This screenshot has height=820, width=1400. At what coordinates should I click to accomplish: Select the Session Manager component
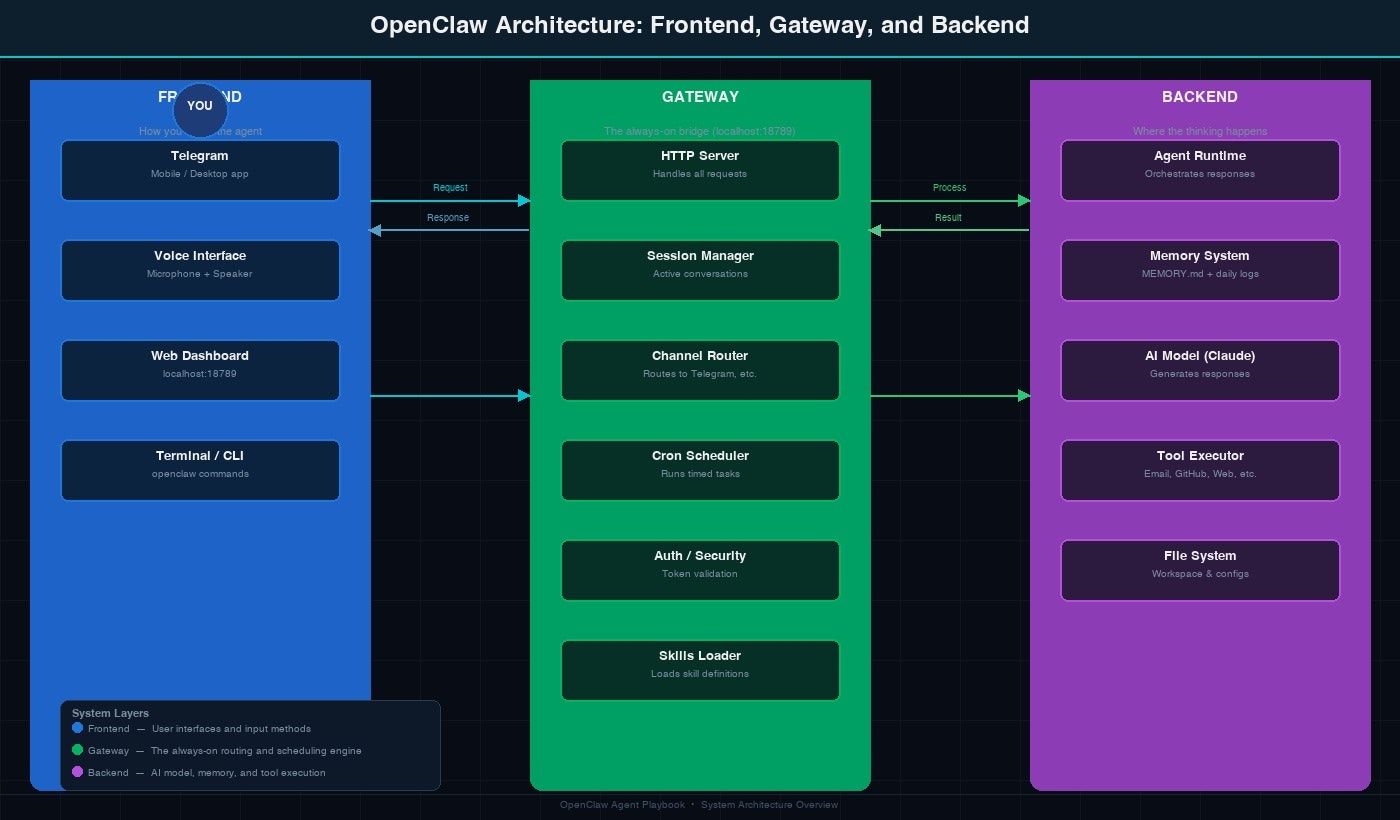(700, 270)
